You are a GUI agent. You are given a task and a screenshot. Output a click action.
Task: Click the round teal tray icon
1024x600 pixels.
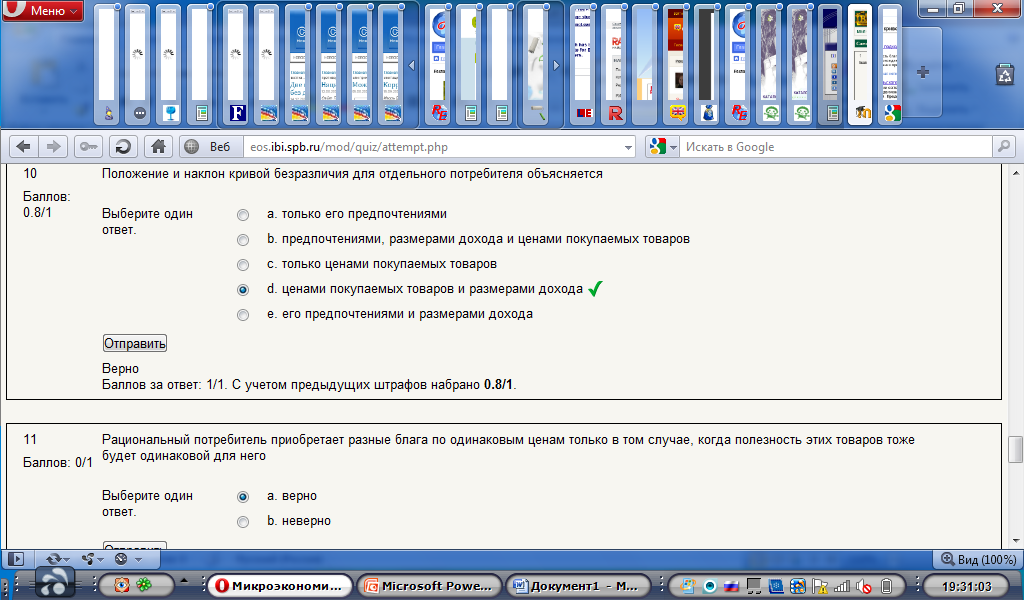point(710,586)
